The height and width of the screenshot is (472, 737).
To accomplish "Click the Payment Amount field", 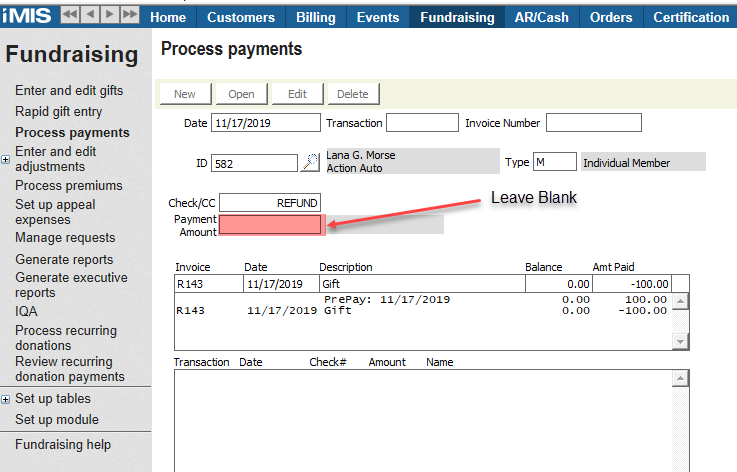I will click(270, 225).
